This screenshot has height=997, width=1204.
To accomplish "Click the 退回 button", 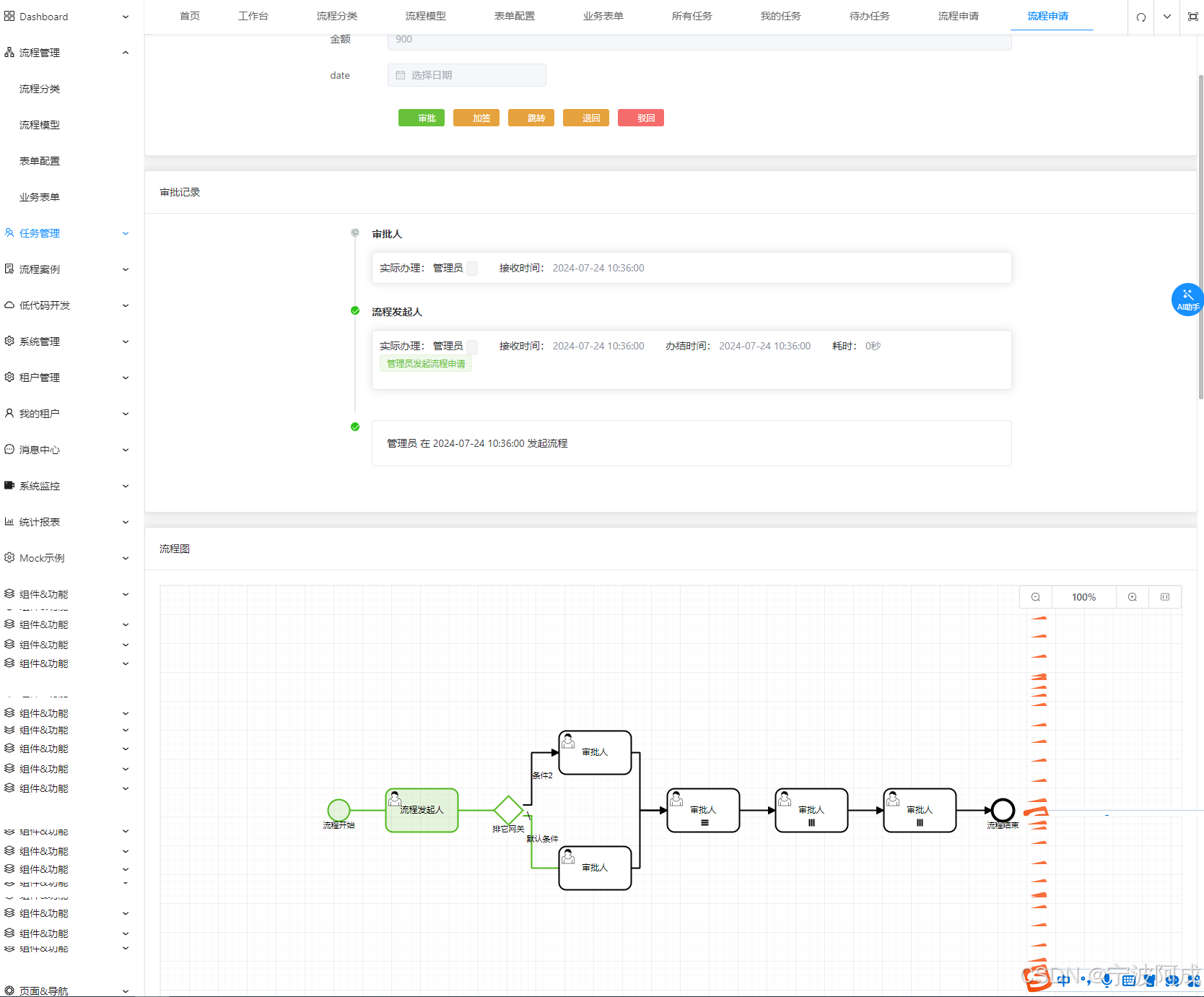I will coord(586,118).
